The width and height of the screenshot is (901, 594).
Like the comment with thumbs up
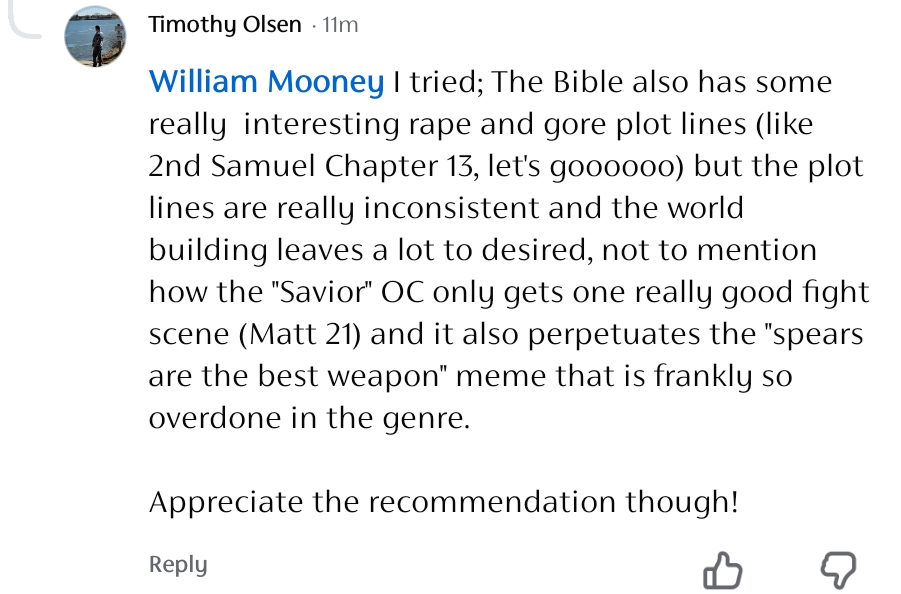723,571
